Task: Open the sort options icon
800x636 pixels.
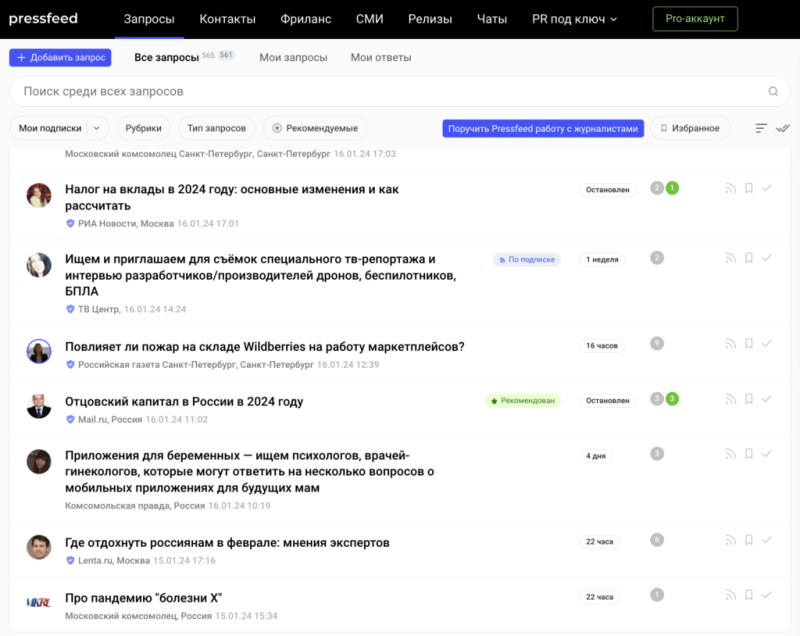Action: coord(761,128)
